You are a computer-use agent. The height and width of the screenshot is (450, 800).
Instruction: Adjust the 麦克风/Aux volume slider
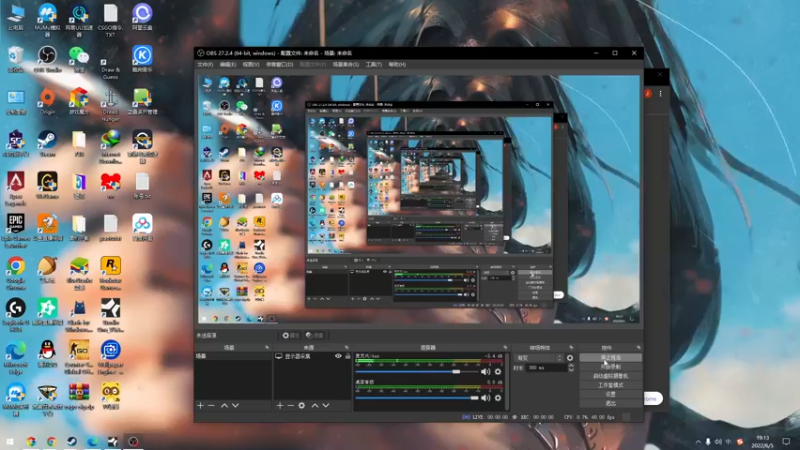(x=417, y=371)
